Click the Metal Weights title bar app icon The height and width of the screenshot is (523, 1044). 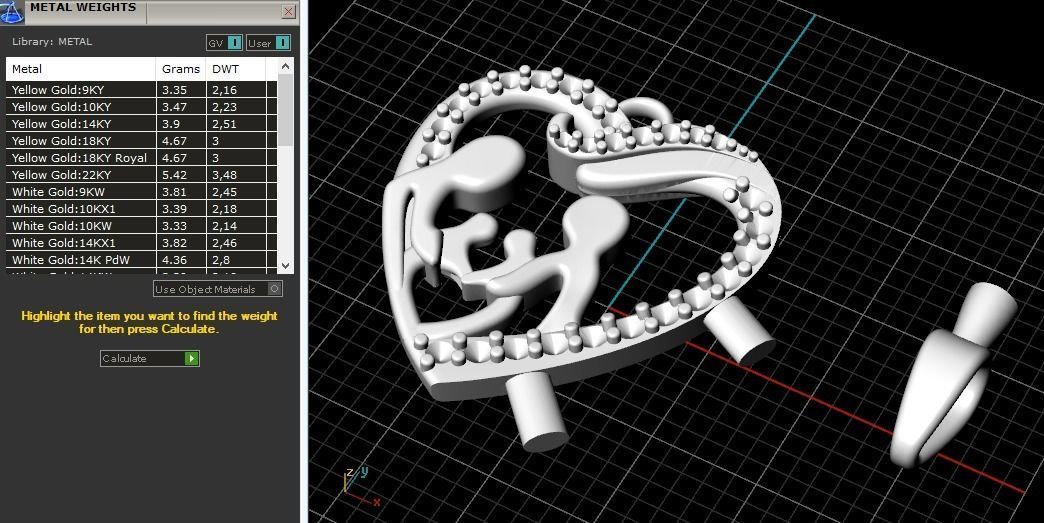pos(11,11)
